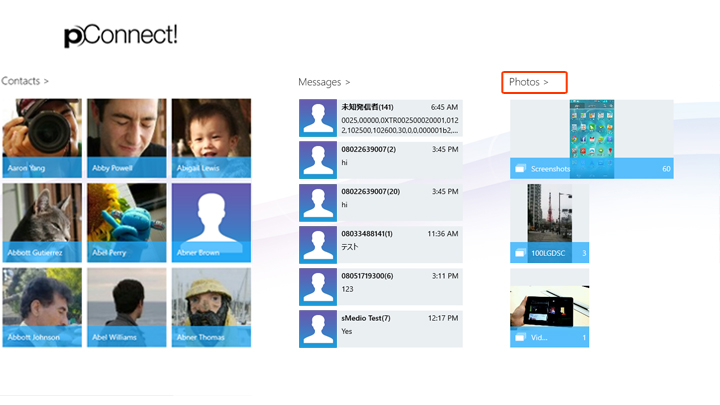Click avatar icon for 08022639007(20) message
The height and width of the screenshot is (405, 720).
[x=317, y=203]
